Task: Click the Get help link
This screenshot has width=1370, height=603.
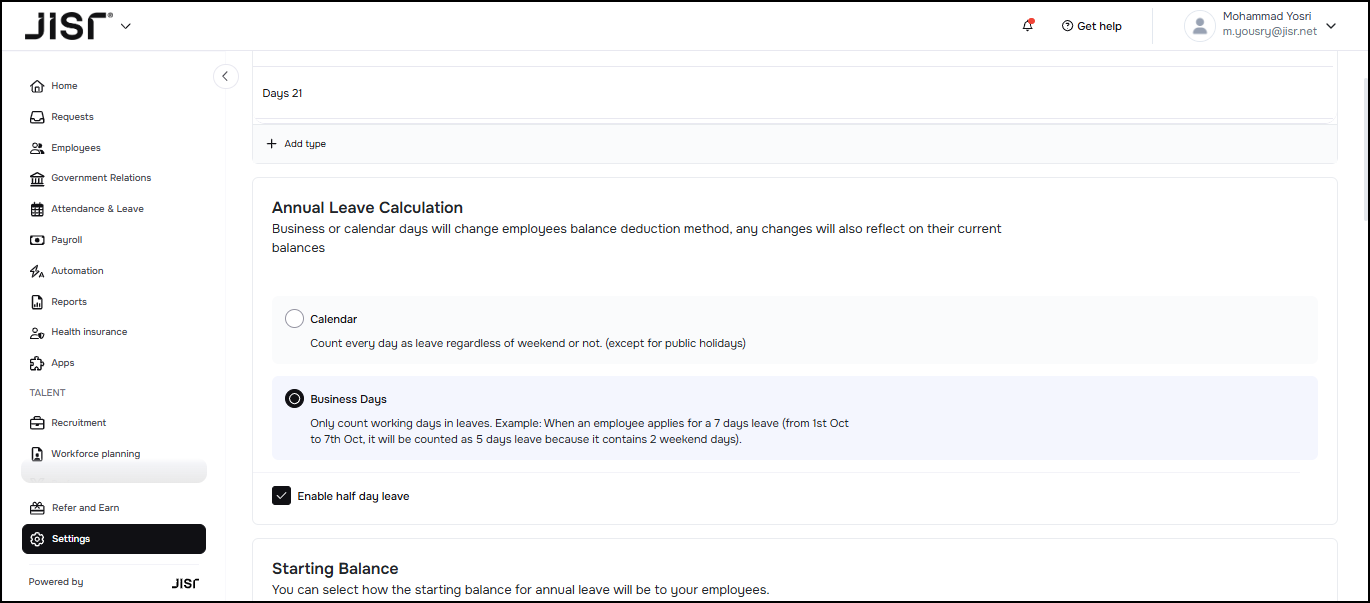Action: (1092, 26)
